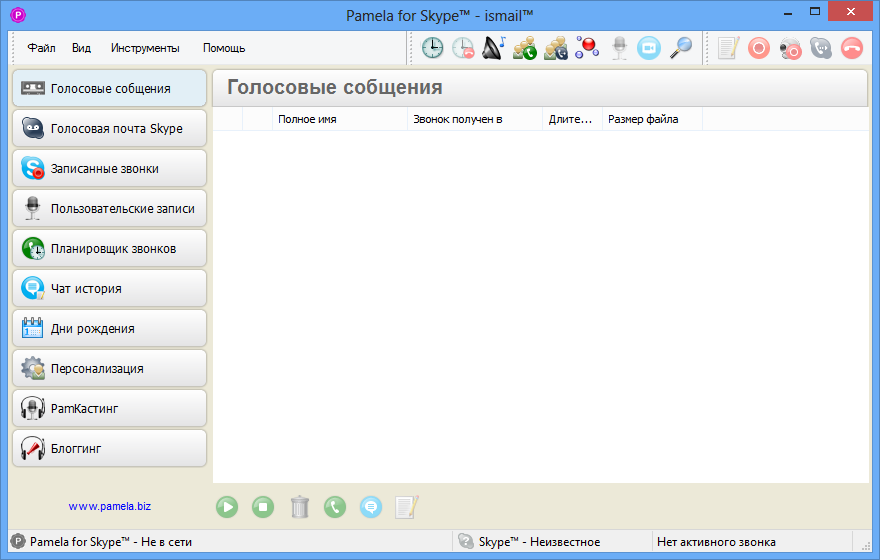This screenshot has width=880, height=560.
Task: Click the clock with red phone icon
Action: (463, 48)
